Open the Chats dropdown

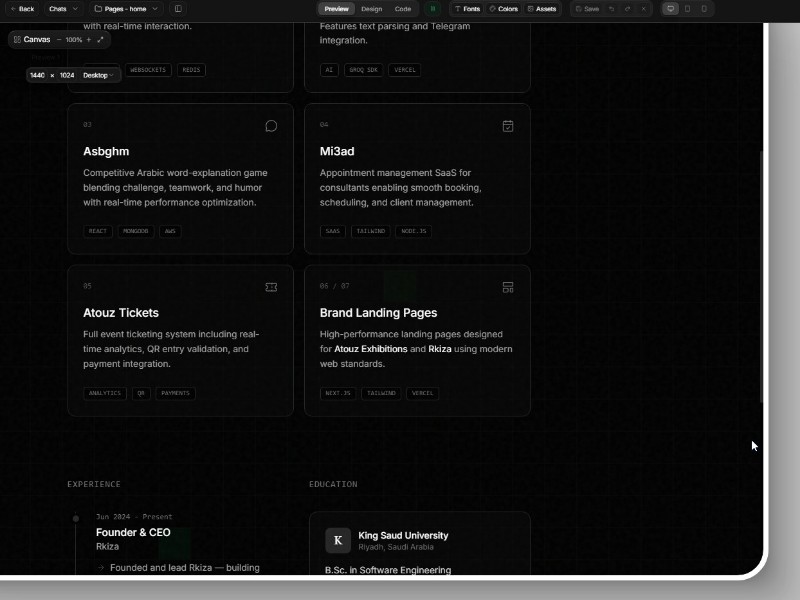point(63,9)
